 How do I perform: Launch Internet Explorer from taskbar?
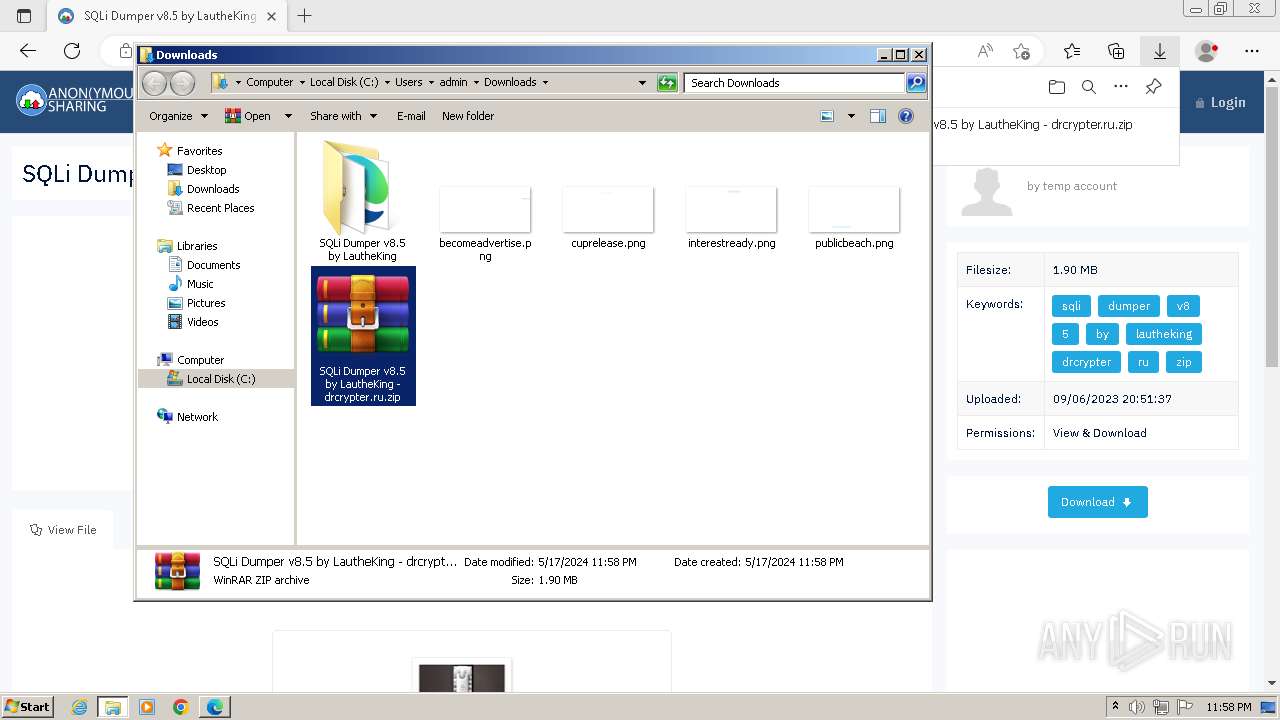[x=80, y=707]
